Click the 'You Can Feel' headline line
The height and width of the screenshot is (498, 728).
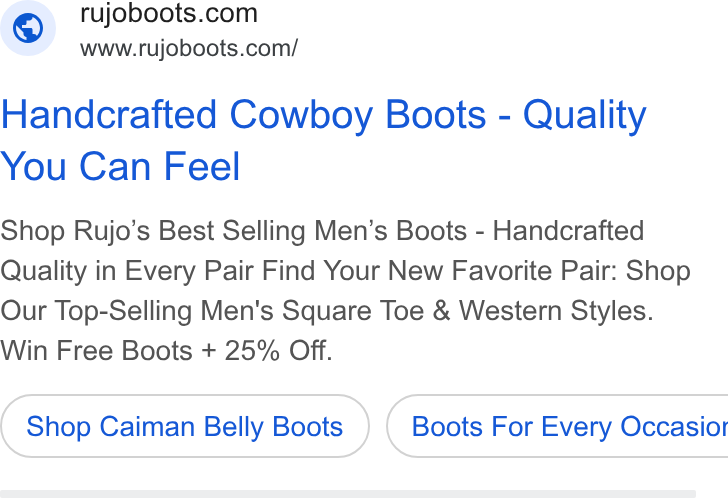120,166
